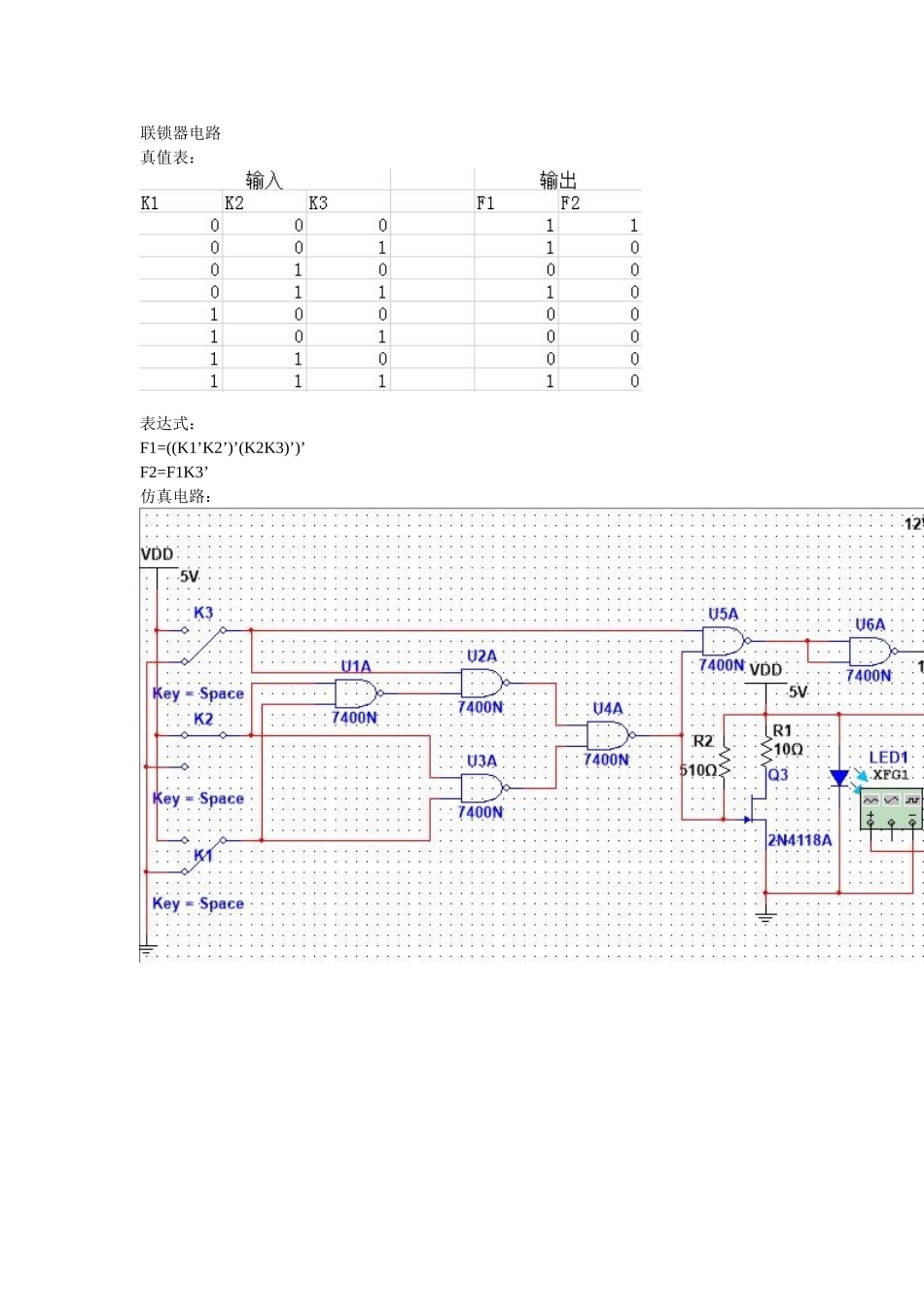Click the F2 column header in the table
The width and height of the screenshot is (924, 1307).
click(570, 203)
